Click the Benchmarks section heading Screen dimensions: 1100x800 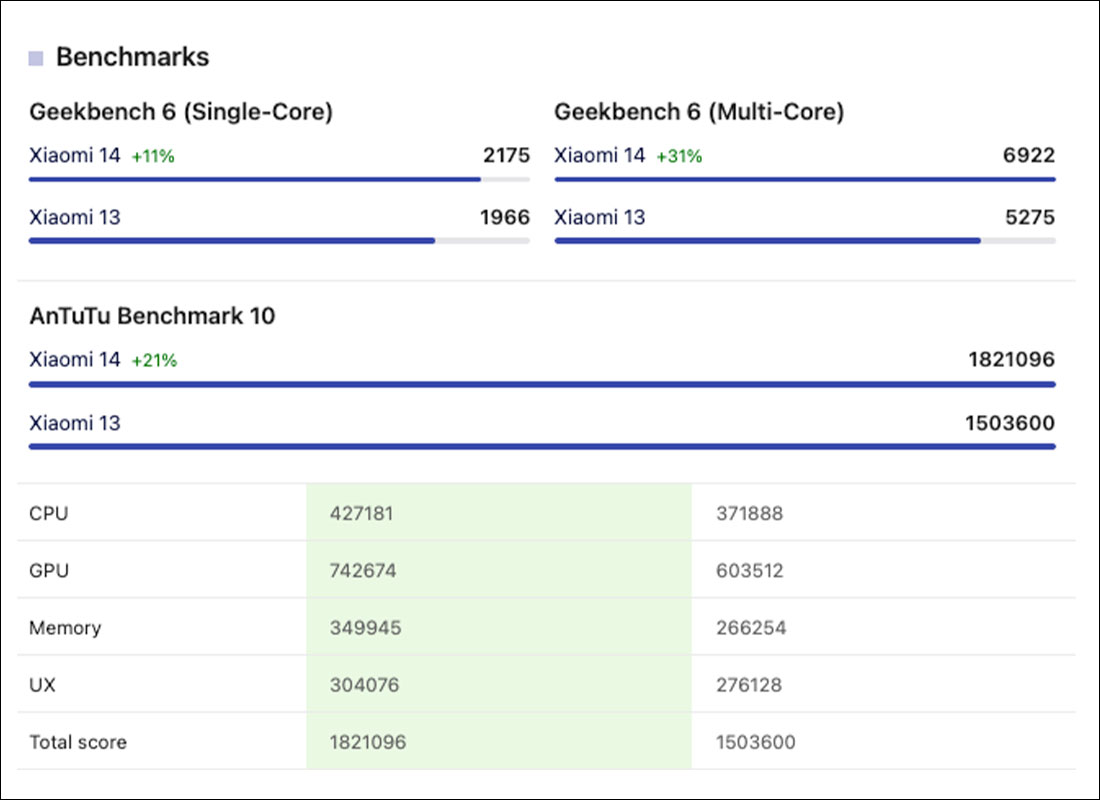tap(133, 58)
